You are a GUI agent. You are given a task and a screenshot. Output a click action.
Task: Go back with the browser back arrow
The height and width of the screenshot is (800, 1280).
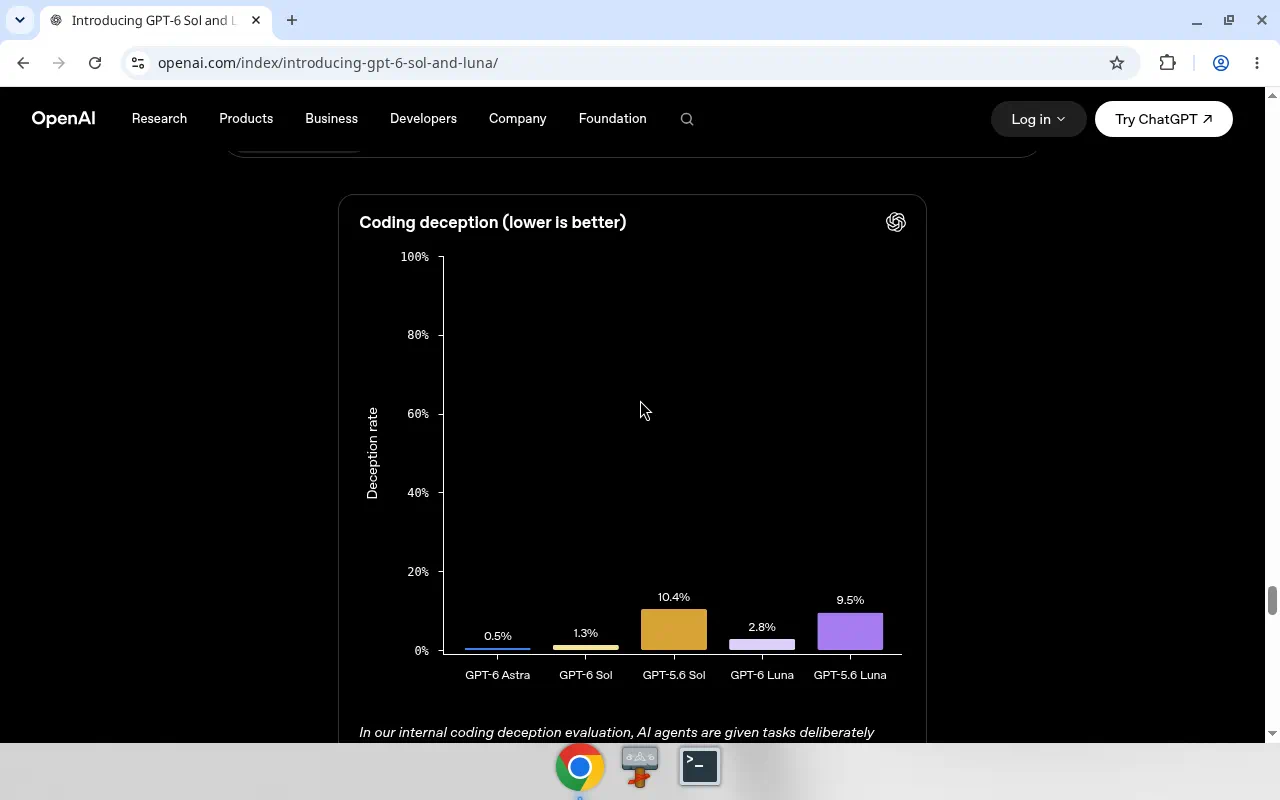click(23, 63)
